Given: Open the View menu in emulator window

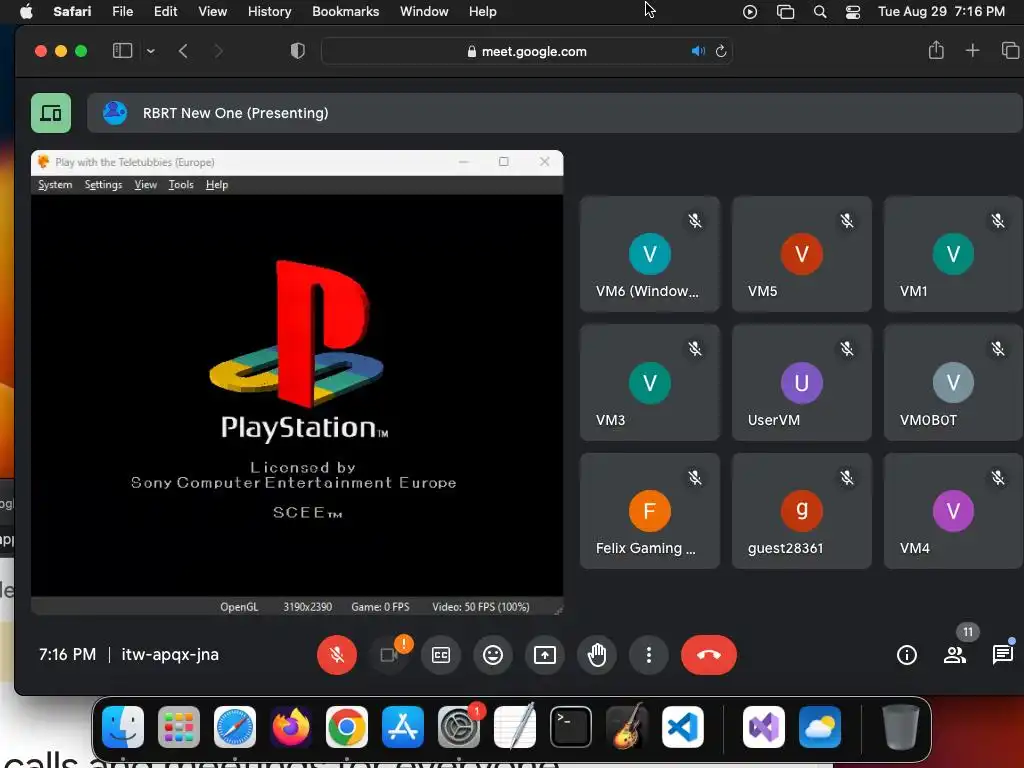Looking at the screenshot, I should (x=146, y=185).
